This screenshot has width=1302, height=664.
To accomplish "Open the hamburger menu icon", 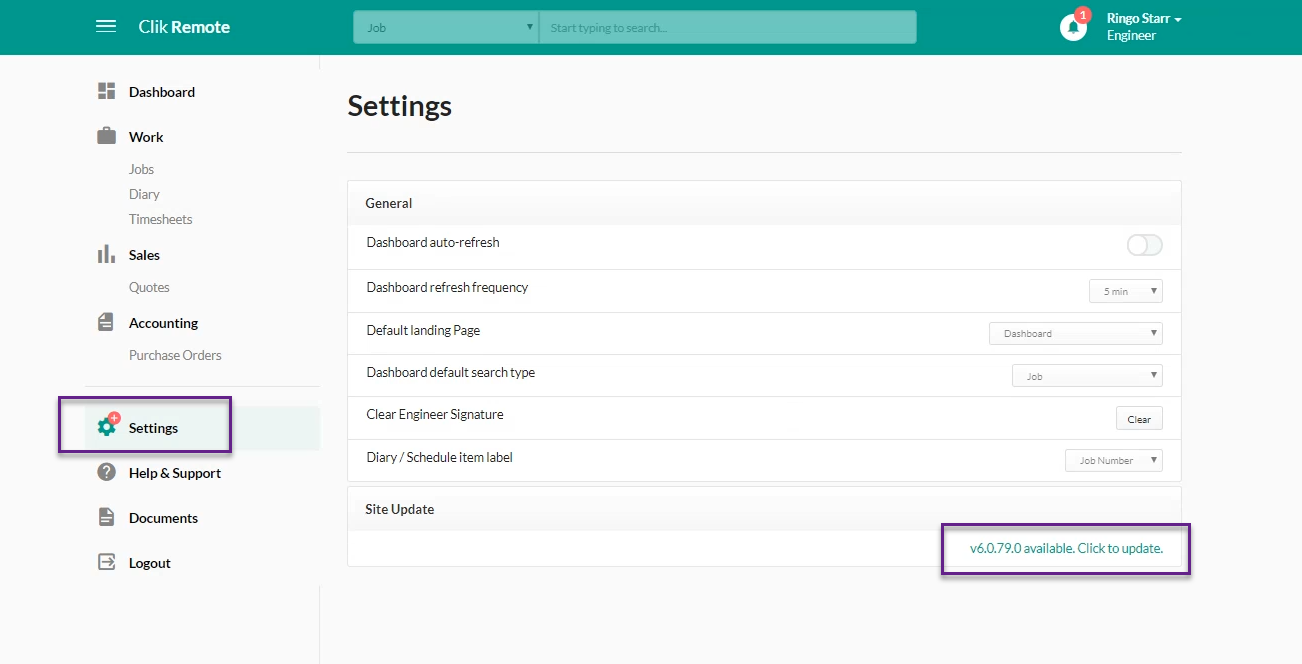I will click(106, 27).
